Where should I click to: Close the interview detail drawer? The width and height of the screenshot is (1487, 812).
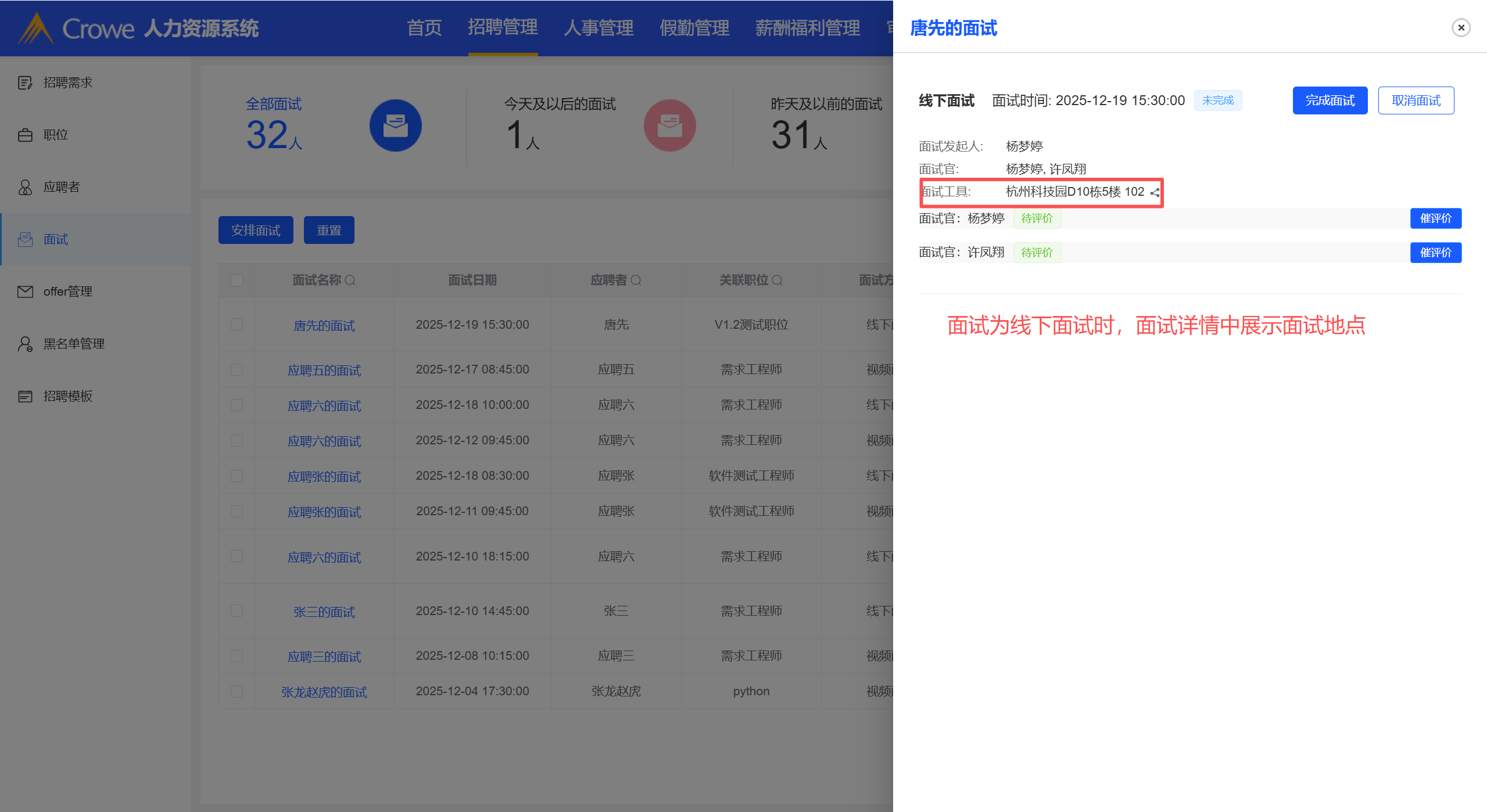[x=1460, y=28]
